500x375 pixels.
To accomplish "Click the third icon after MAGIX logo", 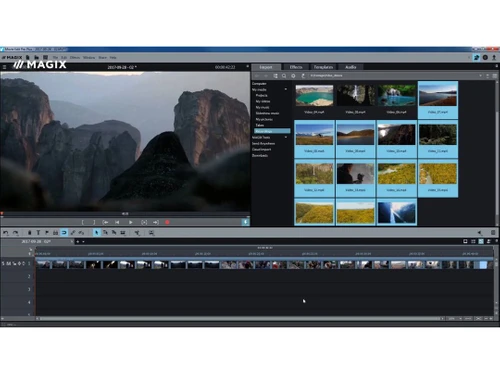I will [45, 57].
